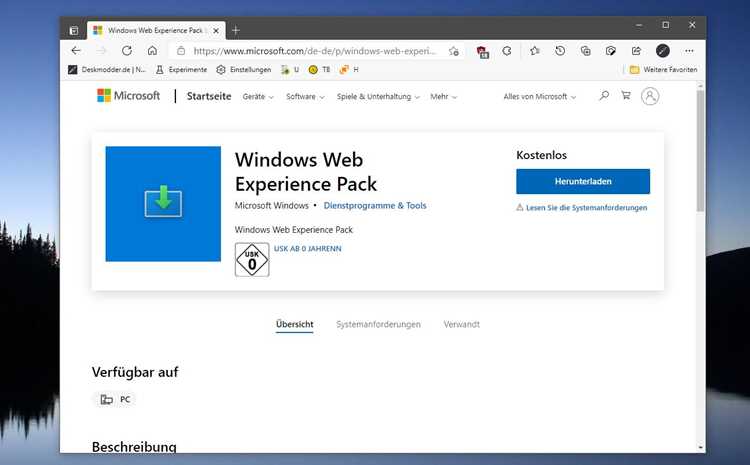The height and width of the screenshot is (465, 750).
Task: Expand the Mehr navigation dropdown
Action: click(x=443, y=97)
